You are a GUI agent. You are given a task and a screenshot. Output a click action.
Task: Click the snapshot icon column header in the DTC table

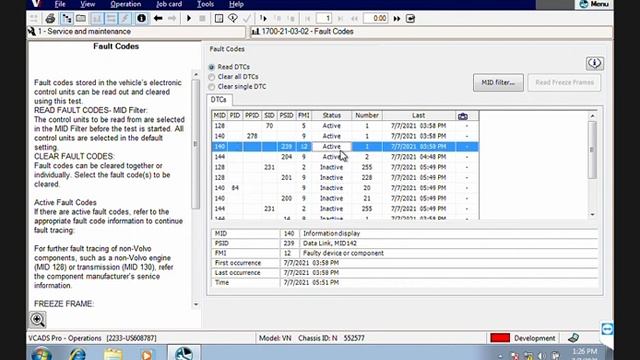click(x=462, y=116)
